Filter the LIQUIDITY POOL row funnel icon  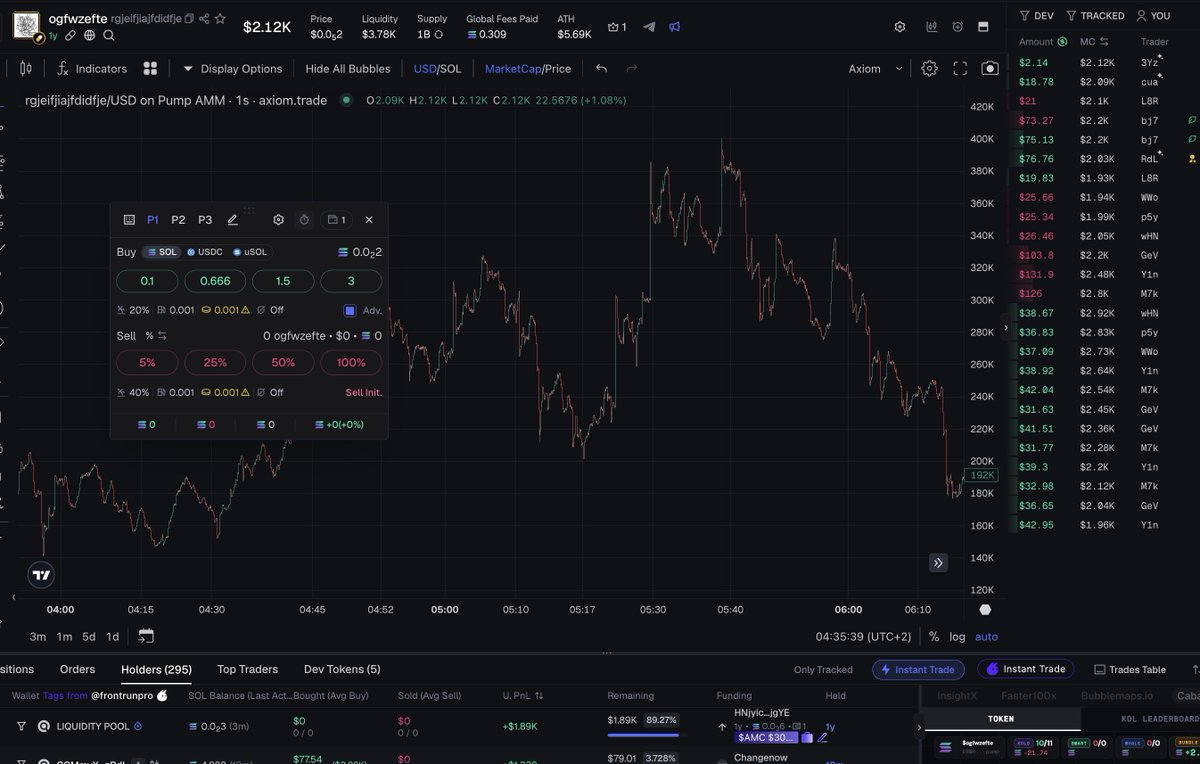click(x=21, y=726)
